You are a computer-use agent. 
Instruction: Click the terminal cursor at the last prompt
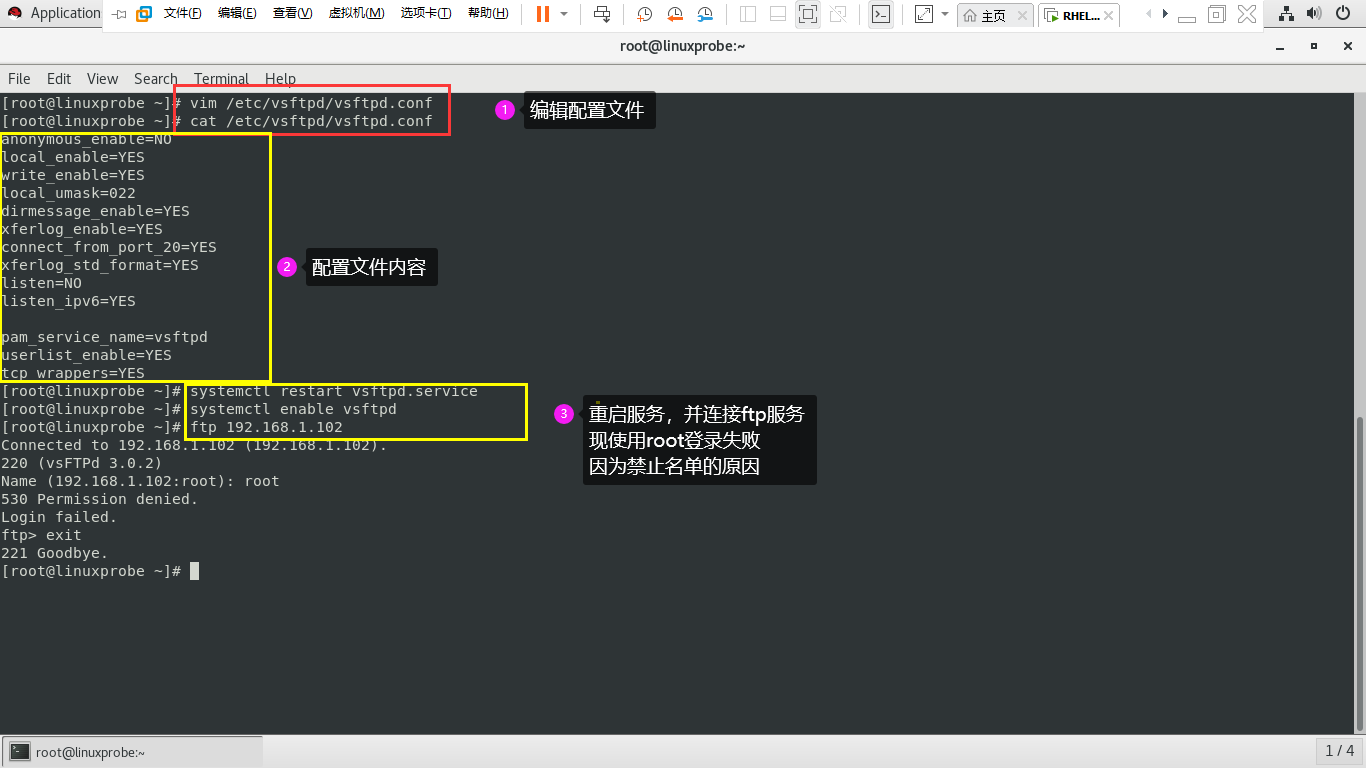pyautogui.click(x=194, y=571)
